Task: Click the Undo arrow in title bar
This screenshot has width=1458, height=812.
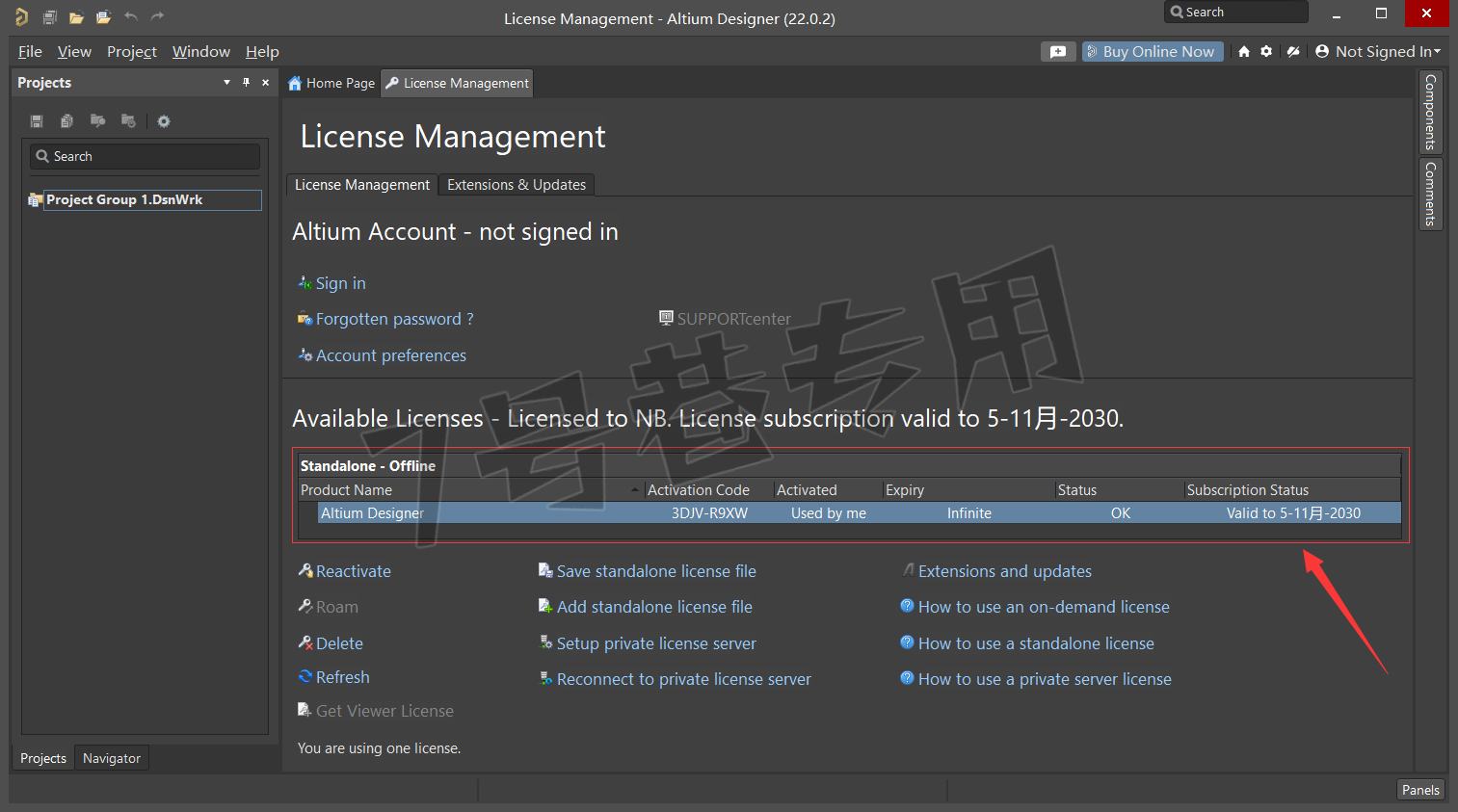Action: 131,16
